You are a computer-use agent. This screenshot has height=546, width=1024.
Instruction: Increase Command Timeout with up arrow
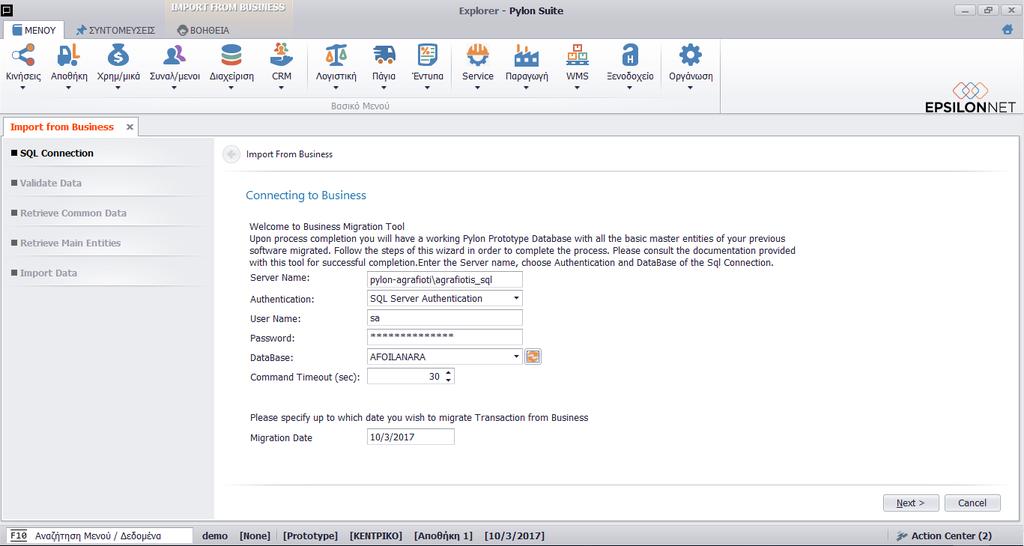click(x=448, y=373)
